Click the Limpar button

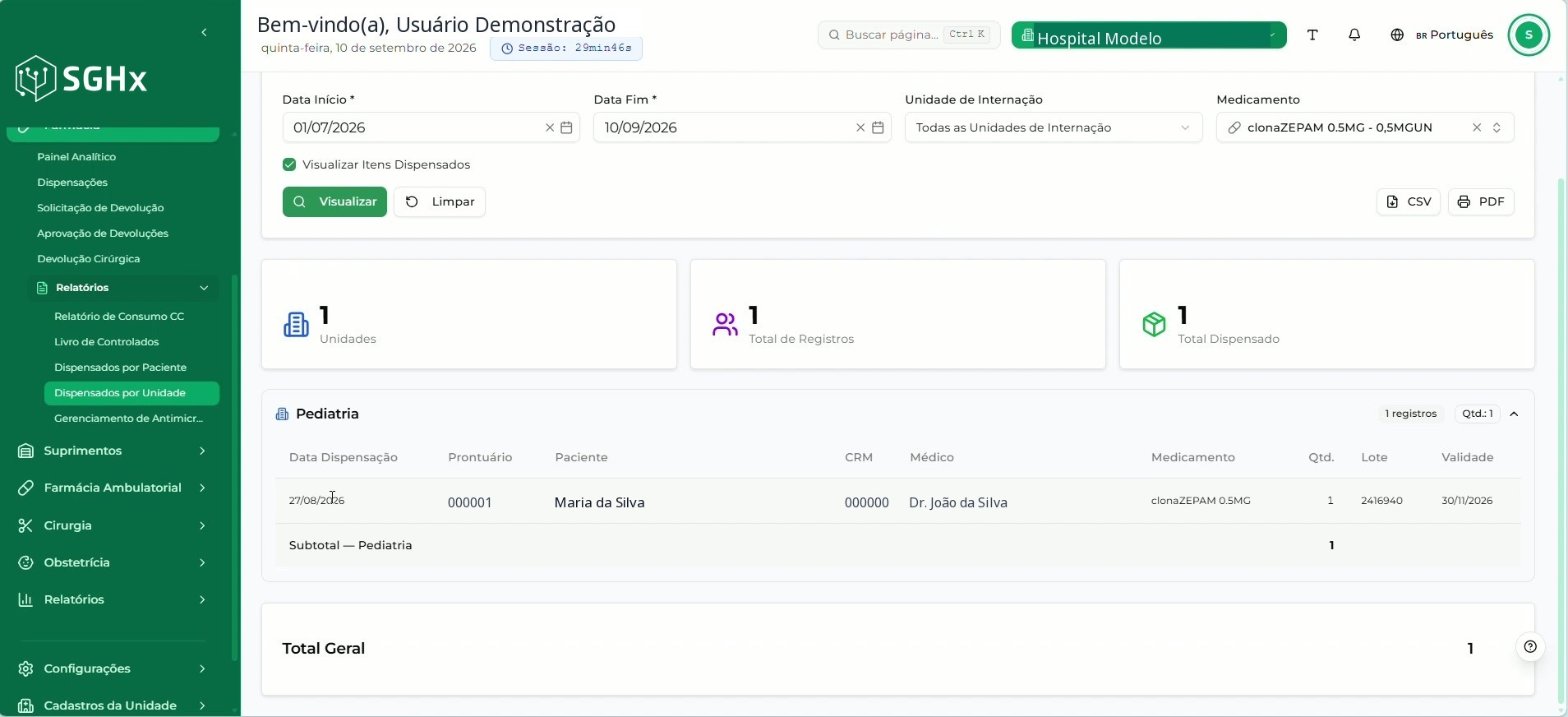(440, 201)
